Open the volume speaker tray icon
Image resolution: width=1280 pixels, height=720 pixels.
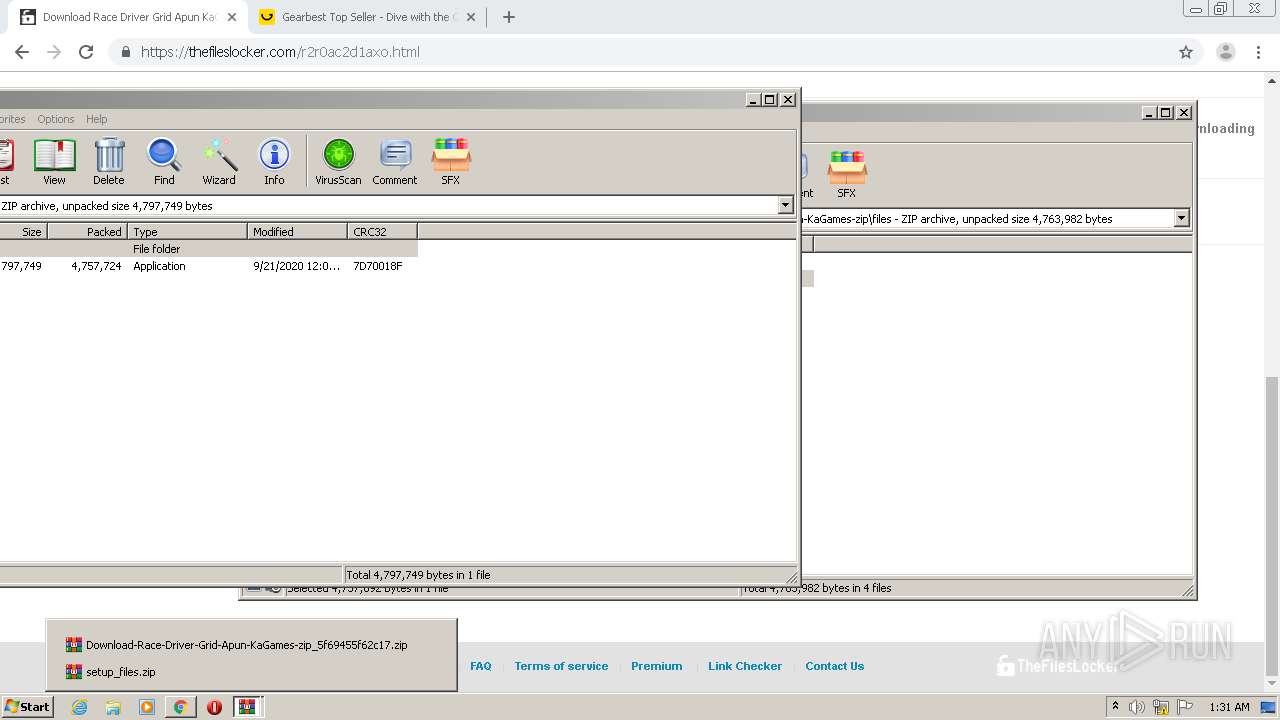pos(1136,707)
